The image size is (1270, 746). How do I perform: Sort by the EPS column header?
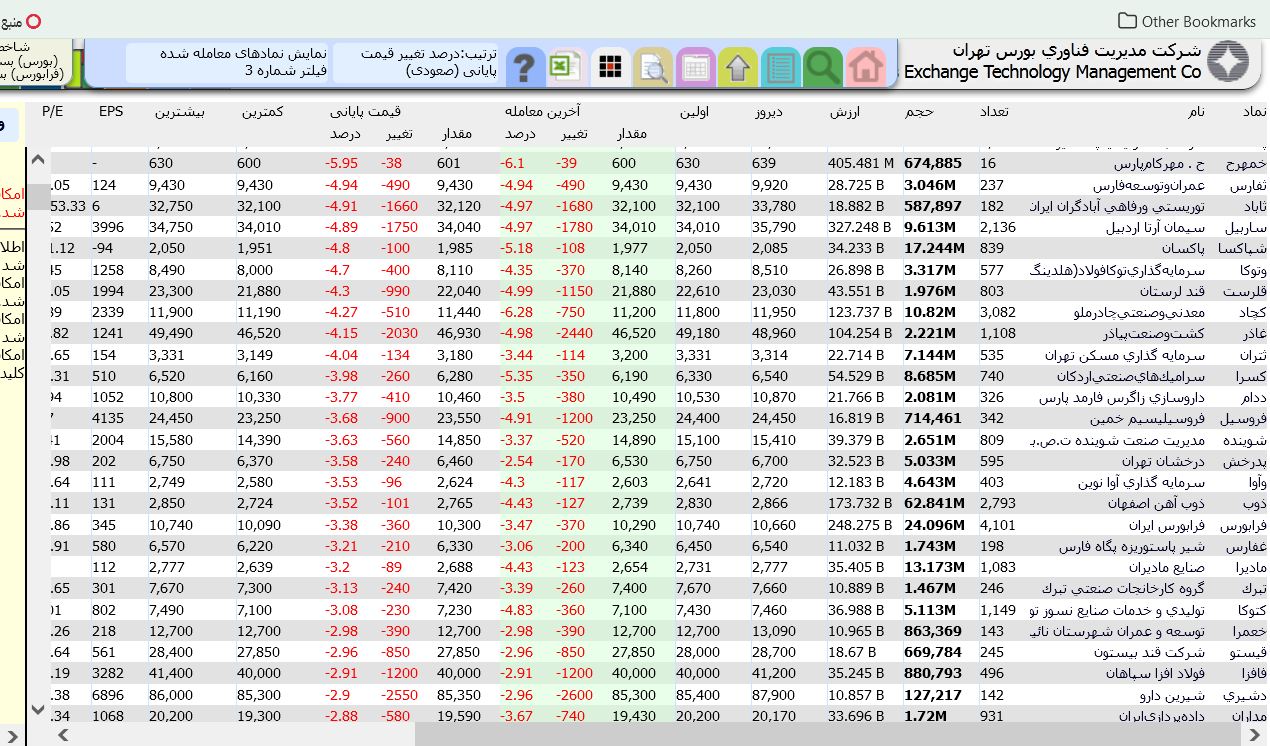click(x=111, y=111)
